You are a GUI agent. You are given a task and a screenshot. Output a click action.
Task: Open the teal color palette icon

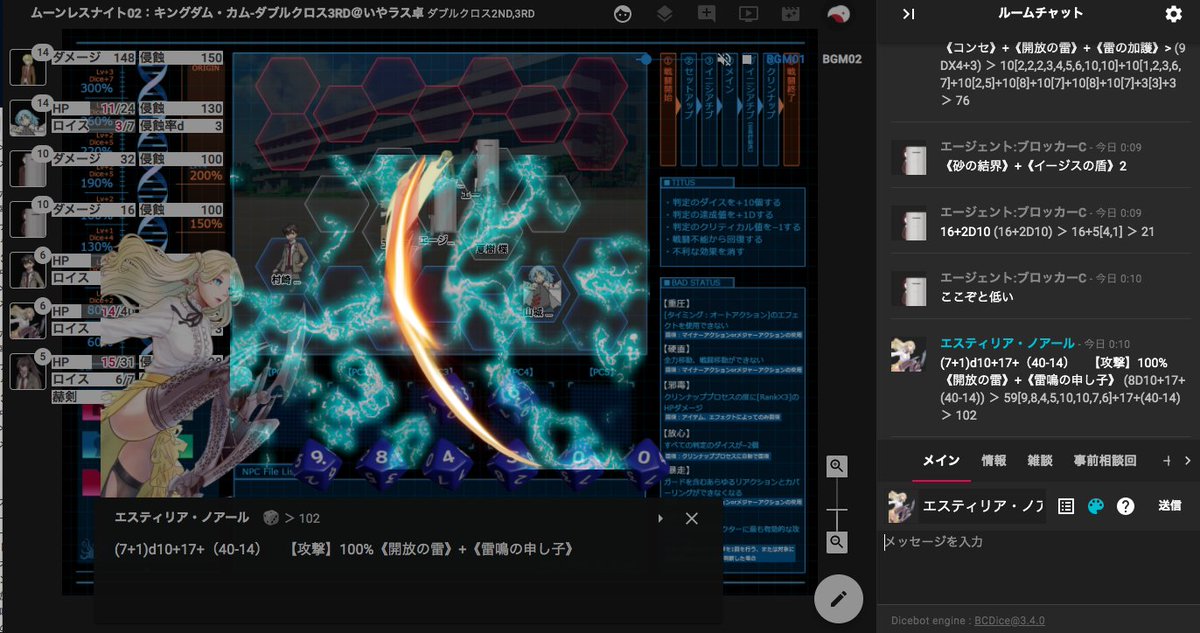point(1095,506)
